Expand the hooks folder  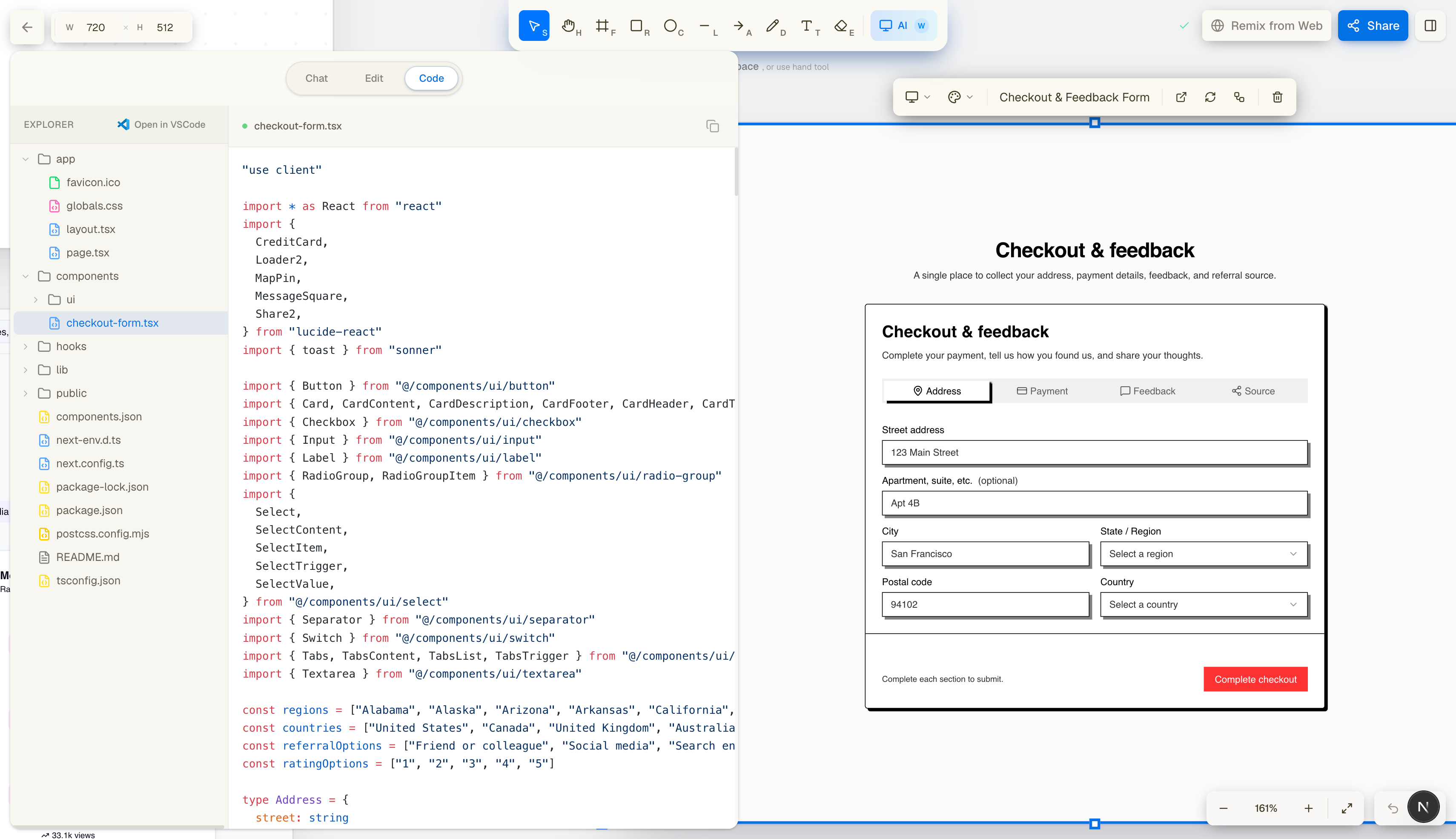tap(26, 346)
